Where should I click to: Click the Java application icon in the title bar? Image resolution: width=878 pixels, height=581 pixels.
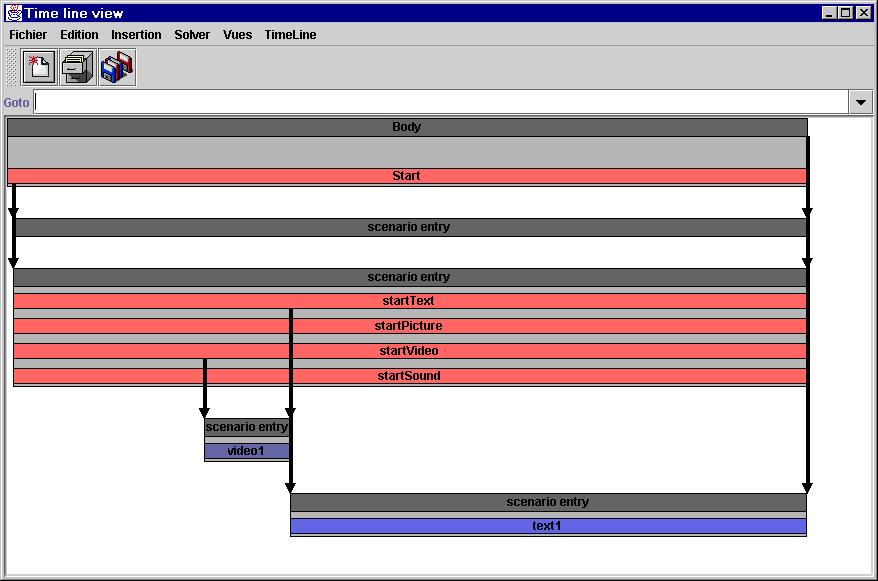point(14,13)
